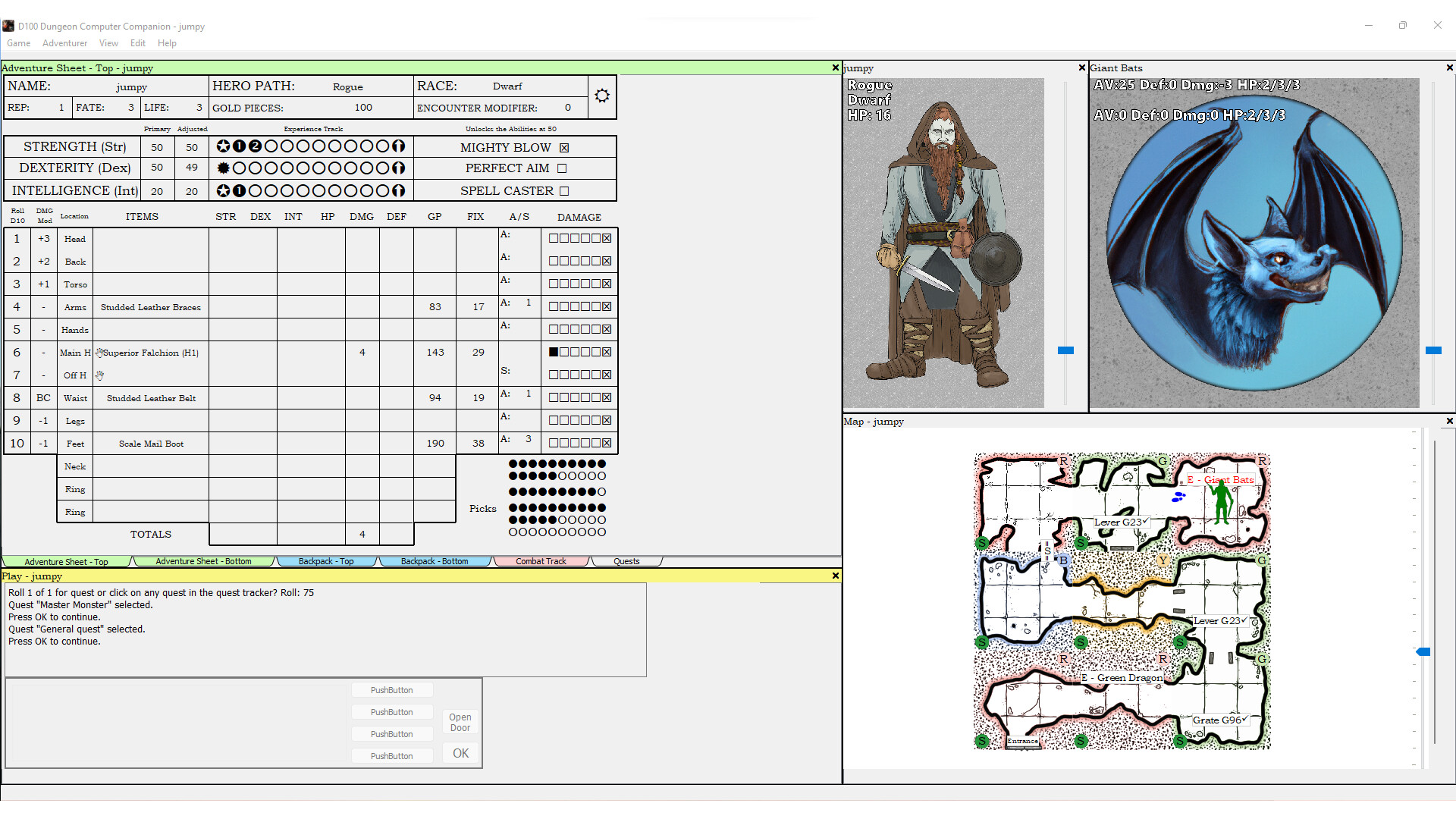The image size is (1456, 819).
Task: Click the star icon starting the Strength track
Action: pos(223,146)
